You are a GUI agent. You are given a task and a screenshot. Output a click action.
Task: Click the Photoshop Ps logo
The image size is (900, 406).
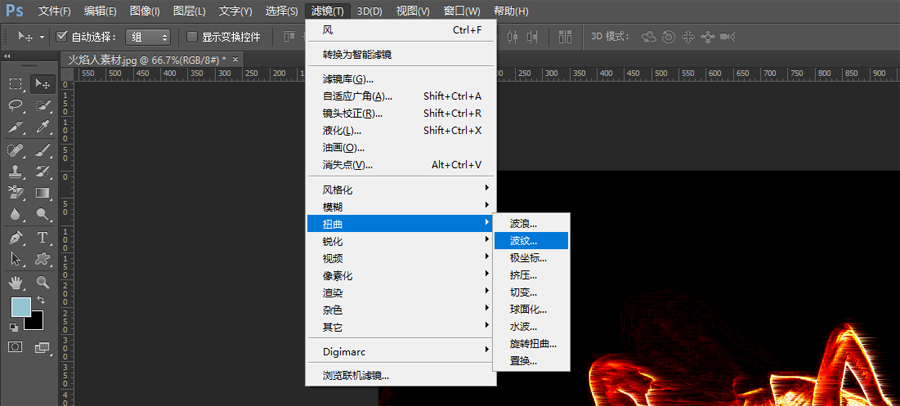14,11
